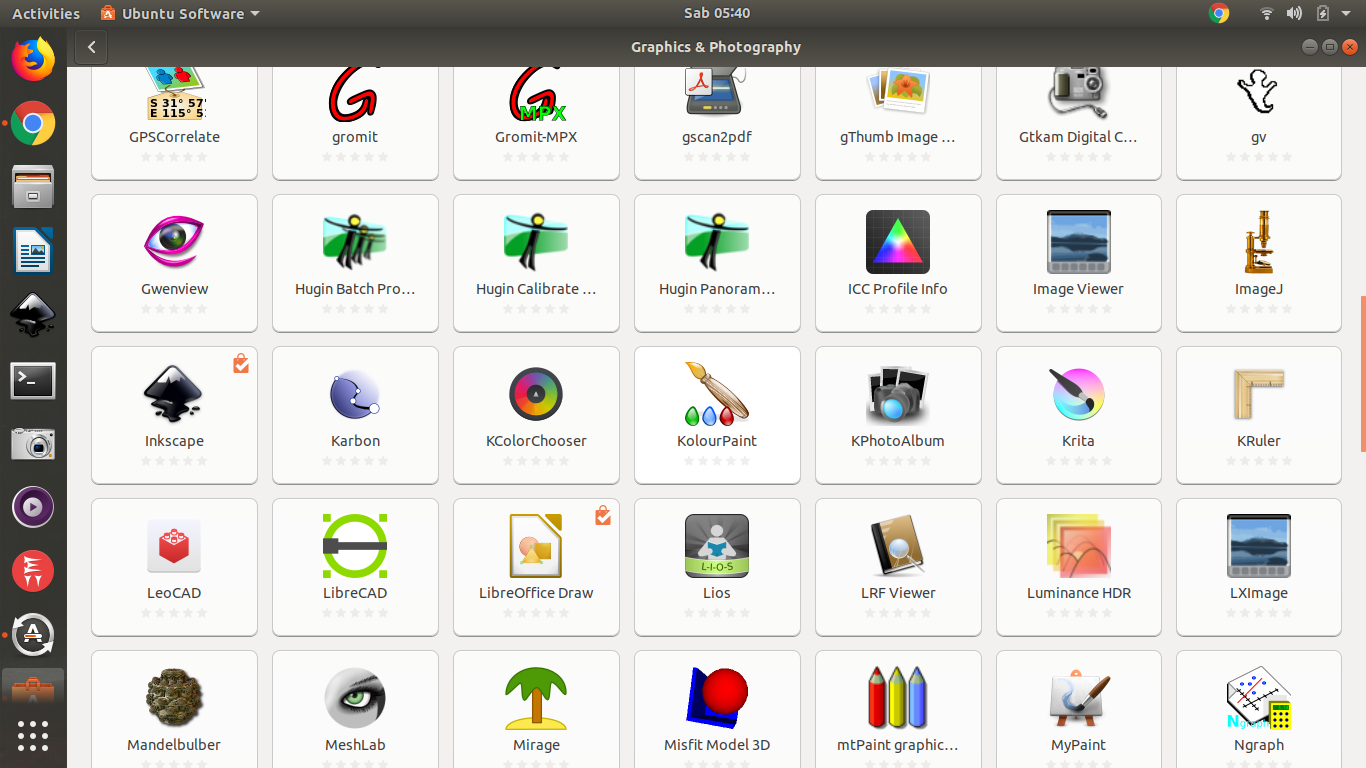Open the LeoCAD brick icon

(x=174, y=546)
